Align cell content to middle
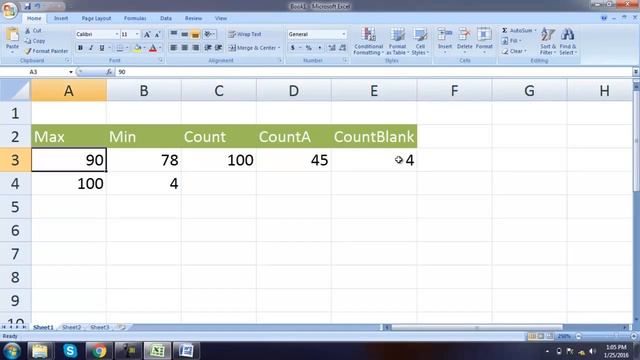The height and width of the screenshot is (360, 640). 184,34
